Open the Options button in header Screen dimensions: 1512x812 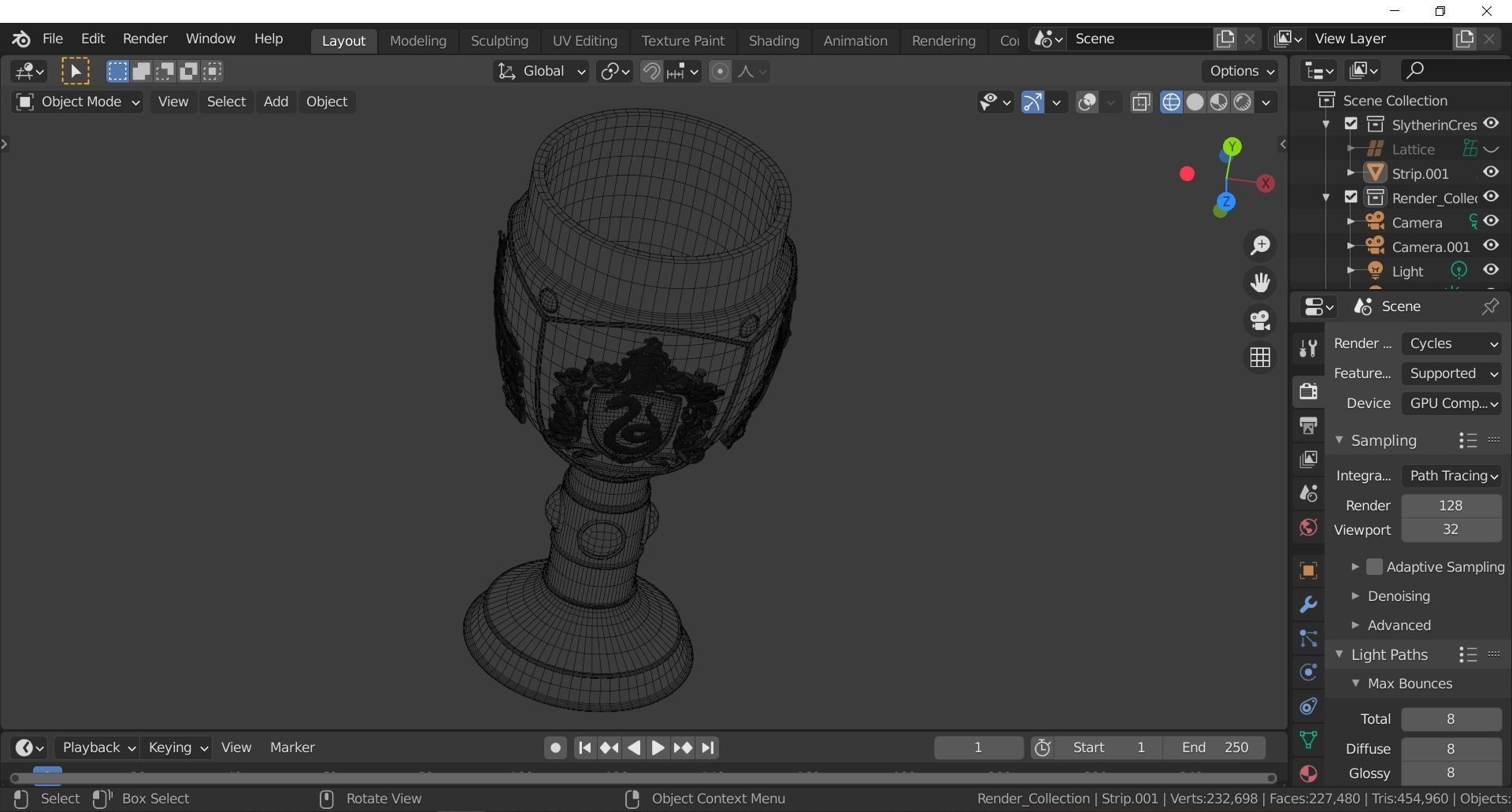pyautogui.click(x=1240, y=72)
